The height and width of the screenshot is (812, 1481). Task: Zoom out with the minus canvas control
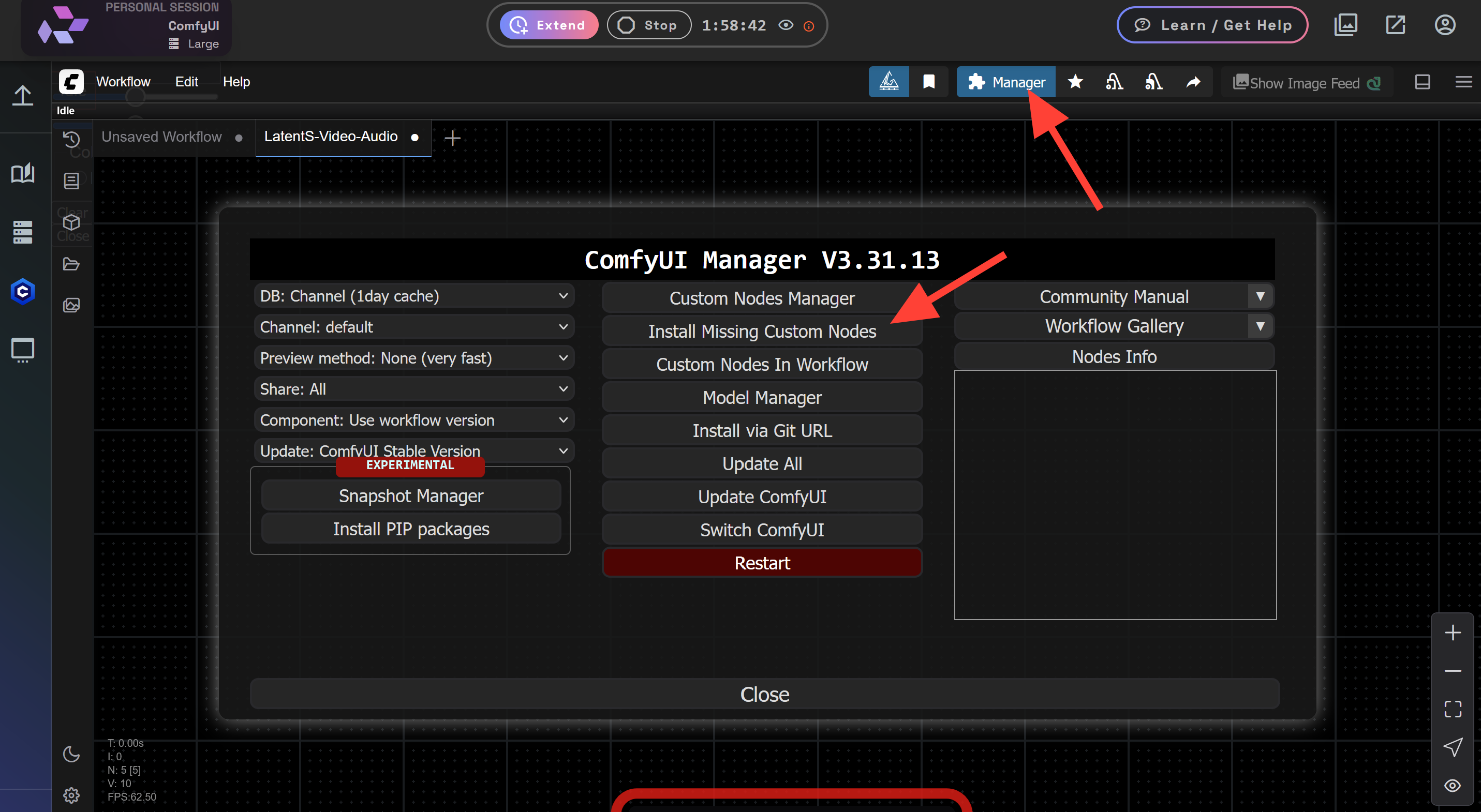point(1453,671)
